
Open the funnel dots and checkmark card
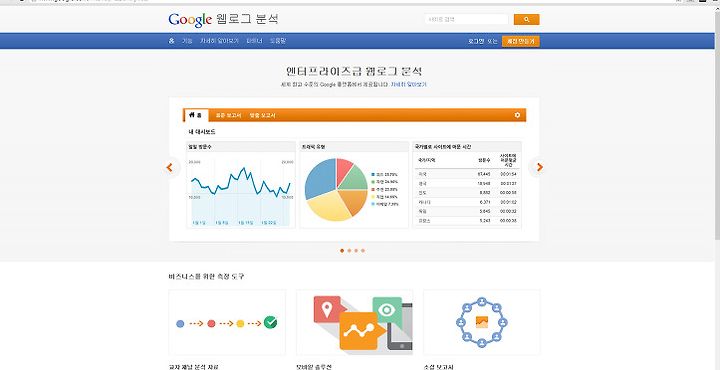point(227,322)
